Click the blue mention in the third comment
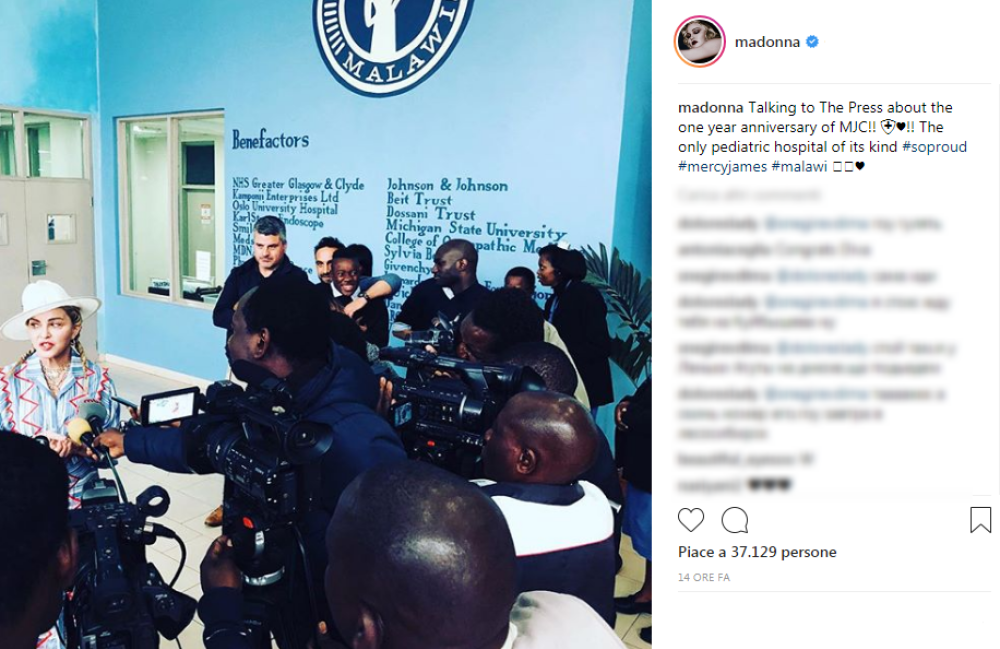The image size is (1000, 649). pyautogui.click(x=822, y=276)
